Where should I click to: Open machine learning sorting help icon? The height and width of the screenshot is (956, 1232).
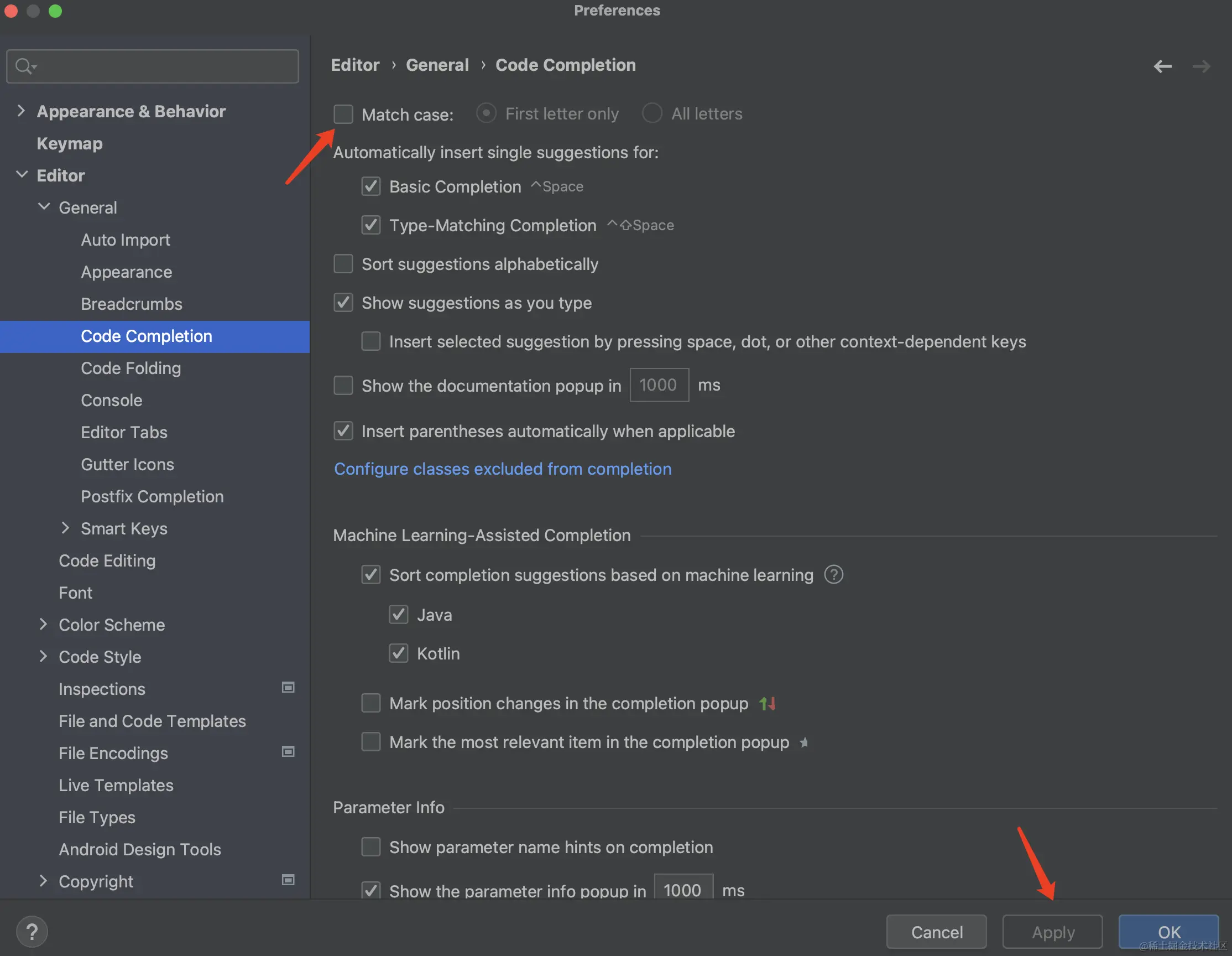tap(833, 574)
